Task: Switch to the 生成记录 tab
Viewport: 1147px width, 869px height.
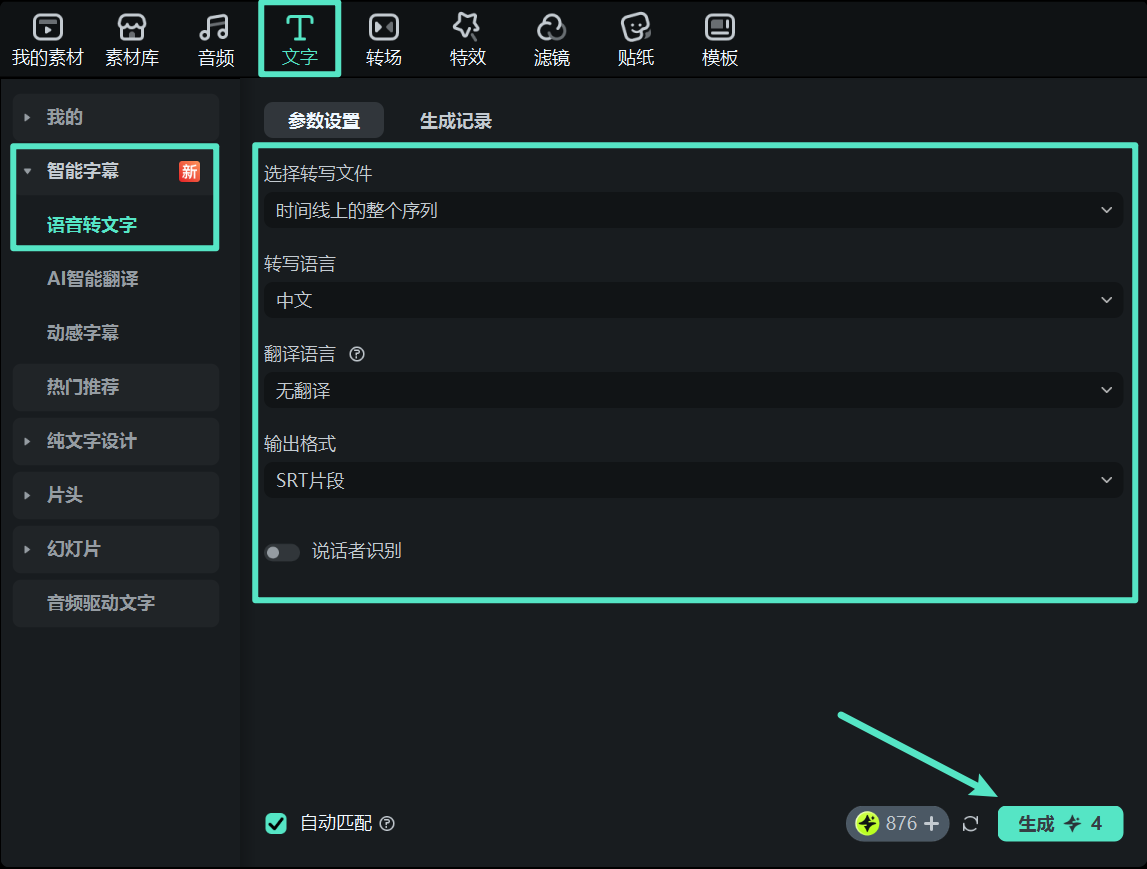Action: pos(456,120)
